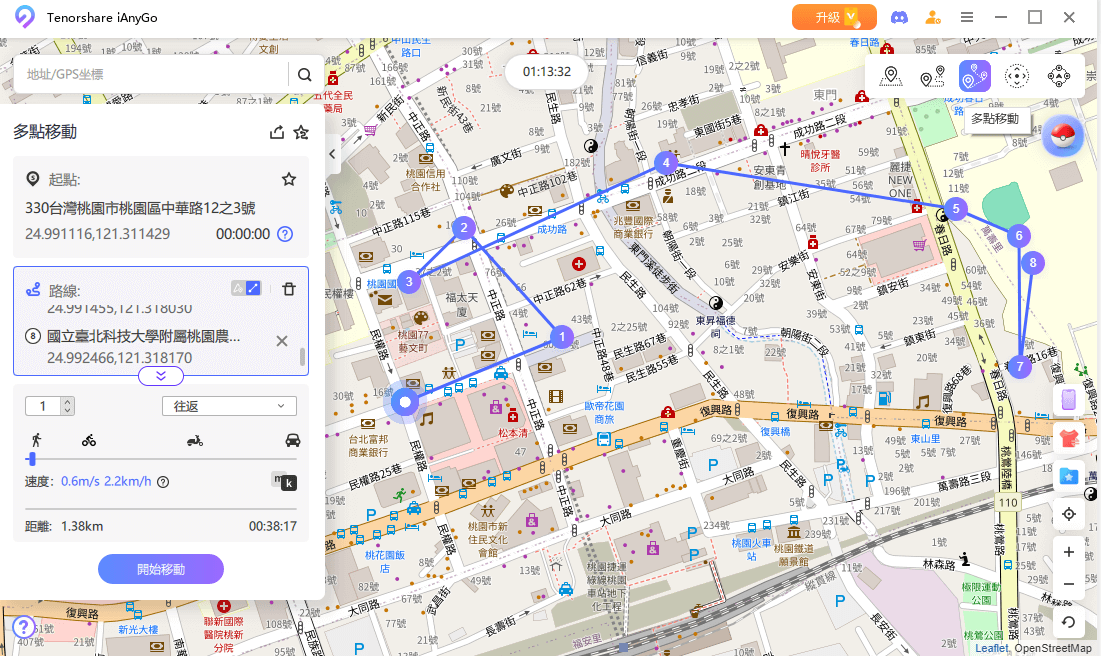The height and width of the screenshot is (656, 1101).
Task: Click the 開始移動 start button
Action: (x=161, y=569)
